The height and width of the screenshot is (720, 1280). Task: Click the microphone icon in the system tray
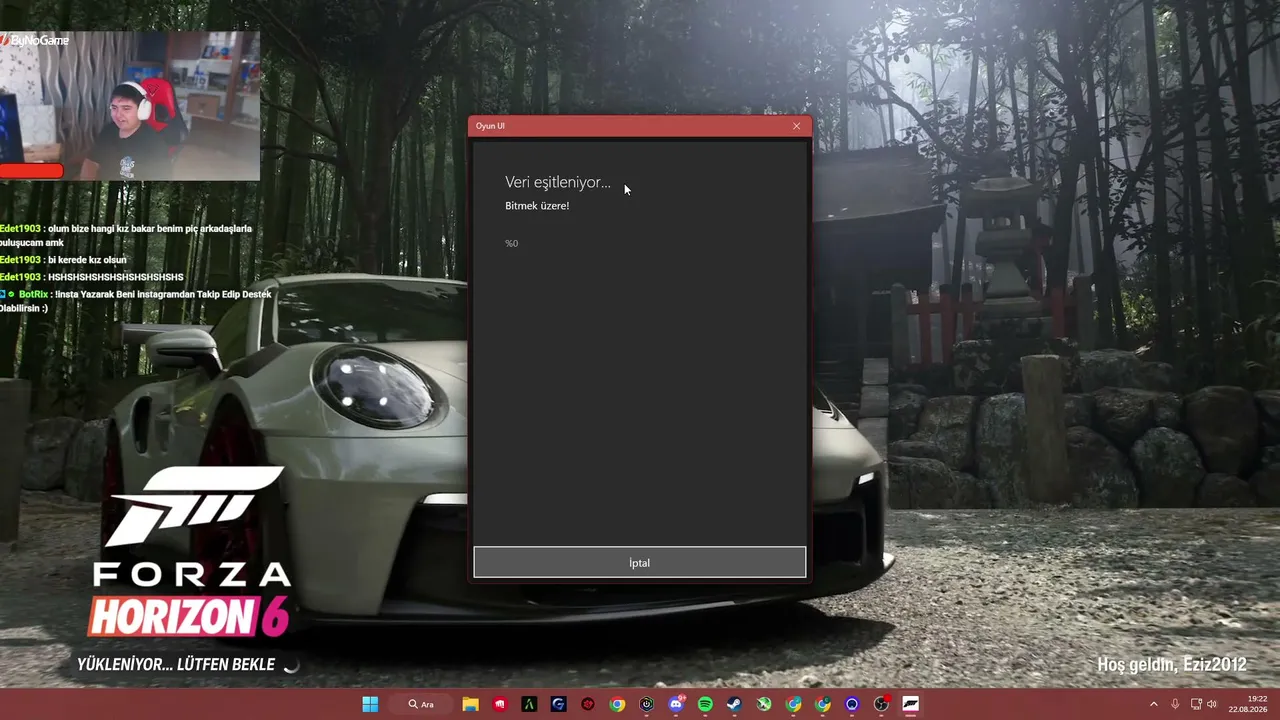[x=1175, y=704]
